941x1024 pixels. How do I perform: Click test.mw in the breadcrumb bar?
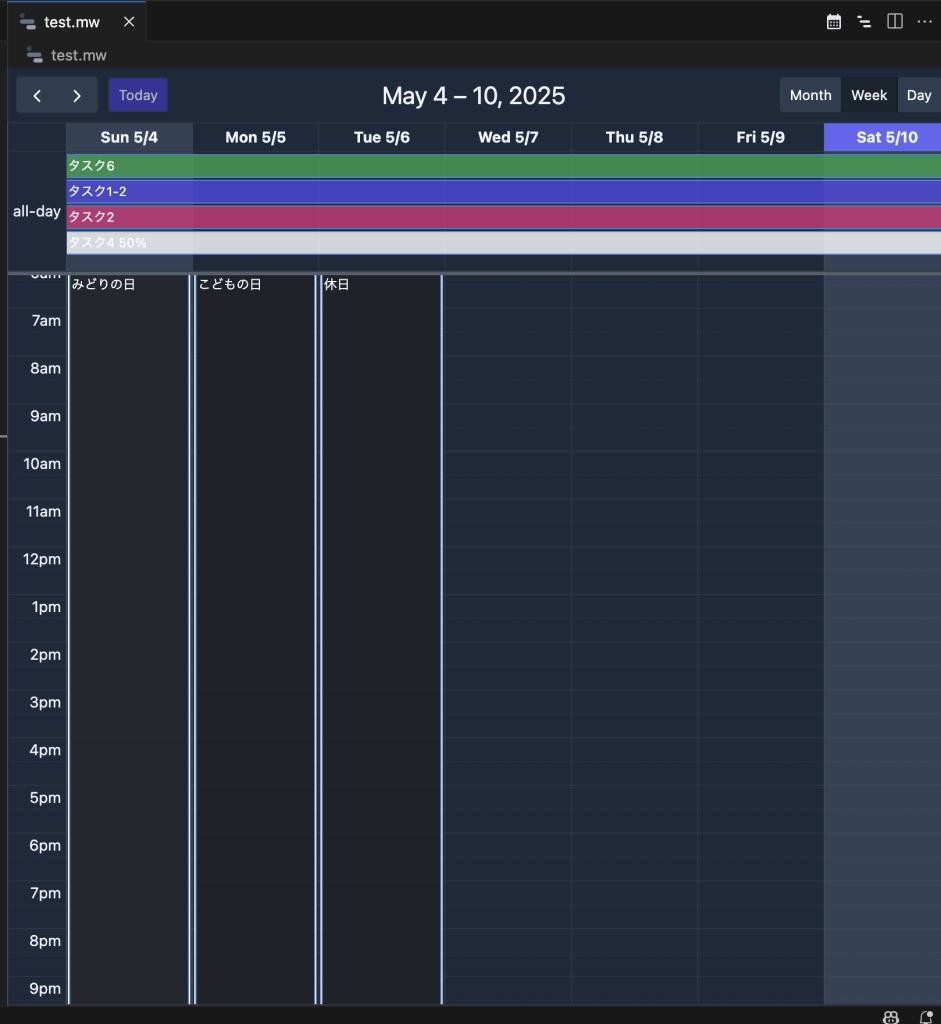(78, 55)
